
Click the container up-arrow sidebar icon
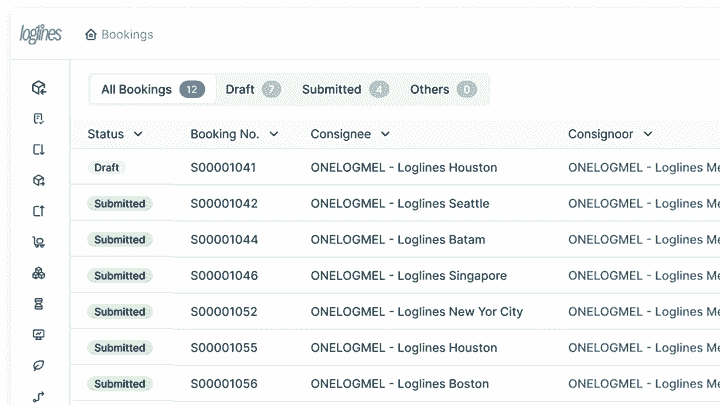click(39, 211)
